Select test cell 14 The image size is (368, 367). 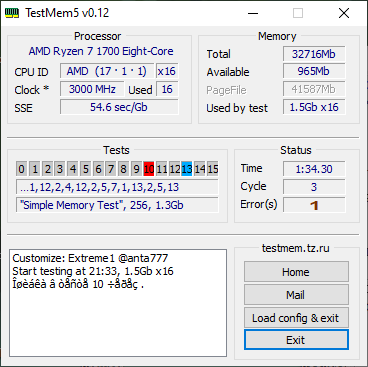pyautogui.click(x=200, y=169)
